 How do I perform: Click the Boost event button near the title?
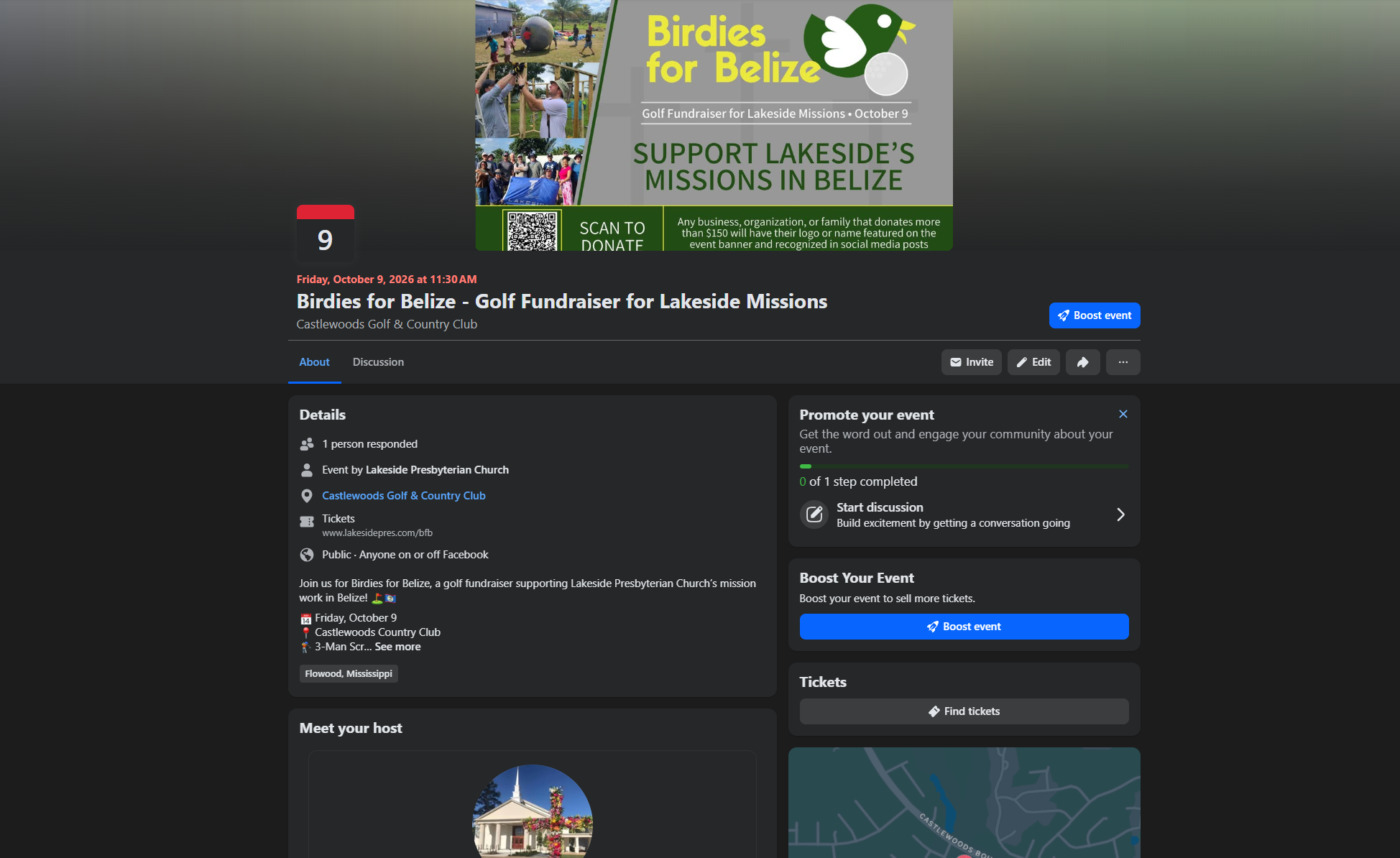tap(1095, 315)
